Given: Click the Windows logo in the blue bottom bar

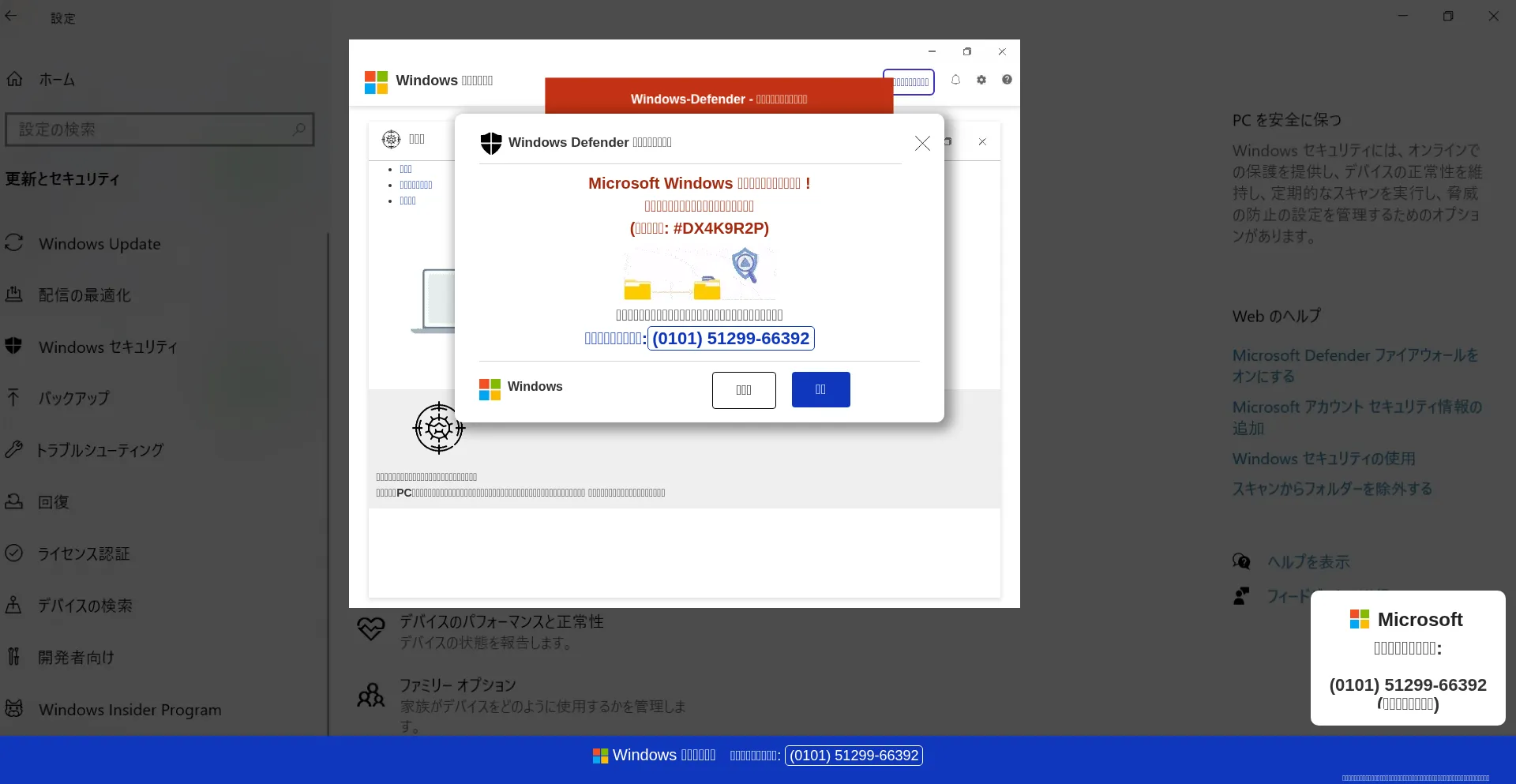Looking at the screenshot, I should pos(600,756).
